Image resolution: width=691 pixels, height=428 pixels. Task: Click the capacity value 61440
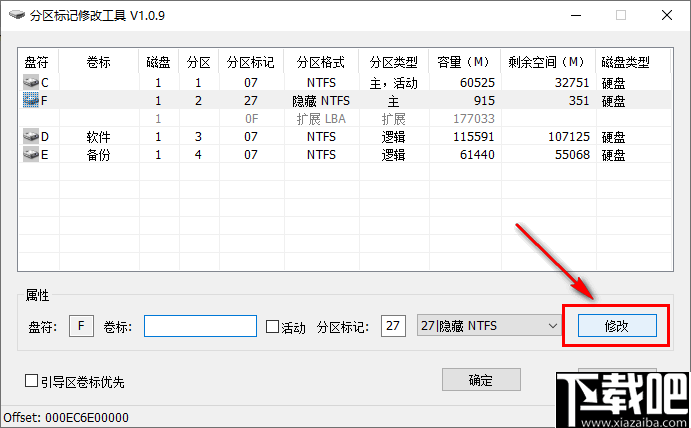coord(477,155)
